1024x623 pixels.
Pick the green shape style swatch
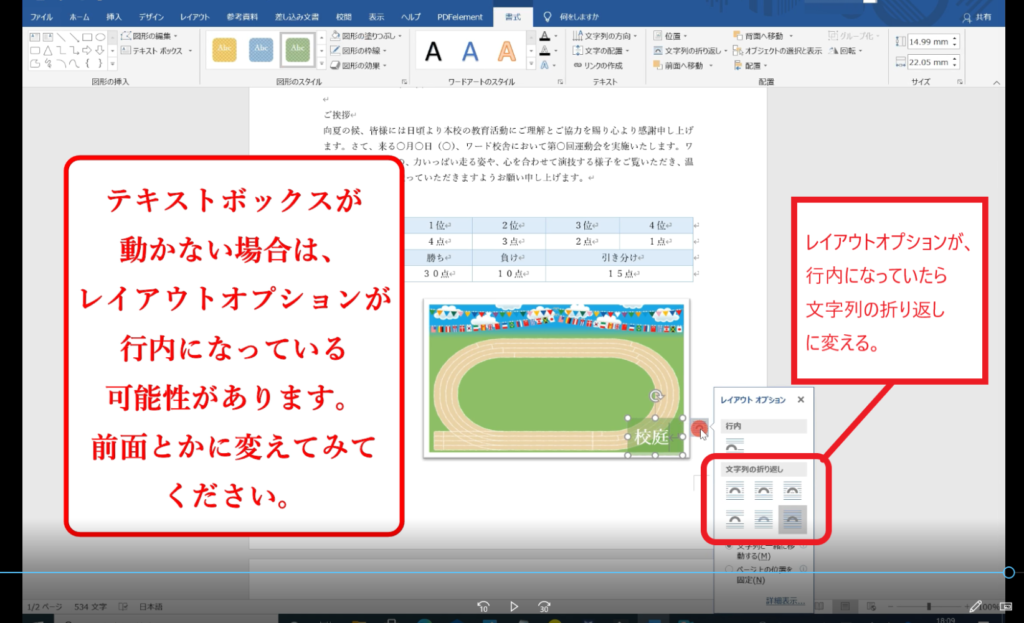click(296, 48)
